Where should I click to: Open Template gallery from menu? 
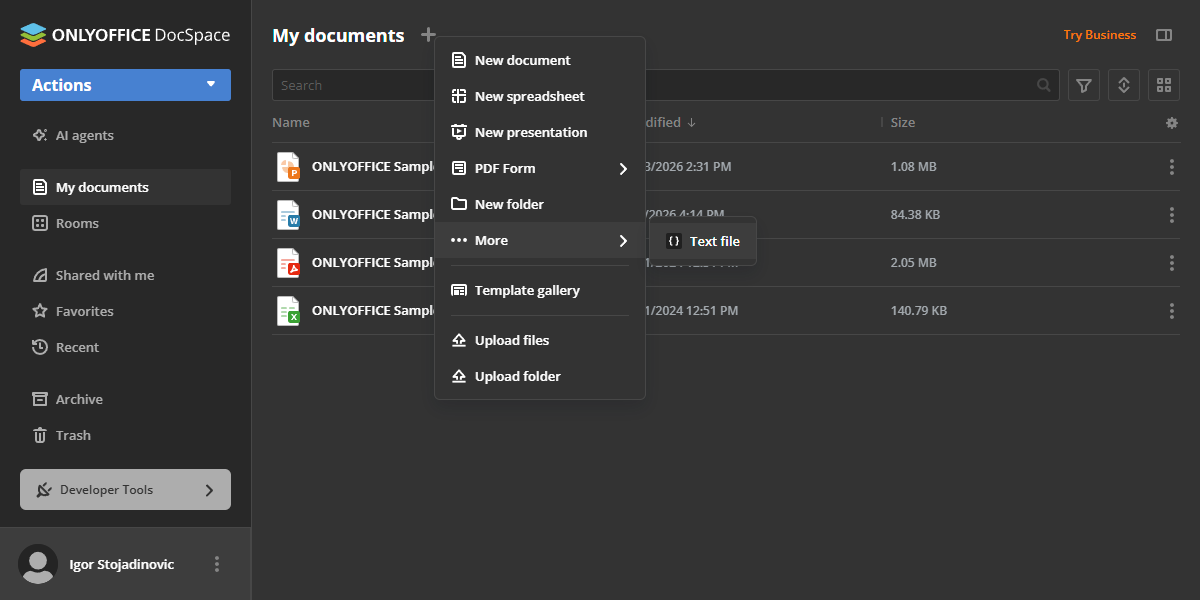(540, 290)
